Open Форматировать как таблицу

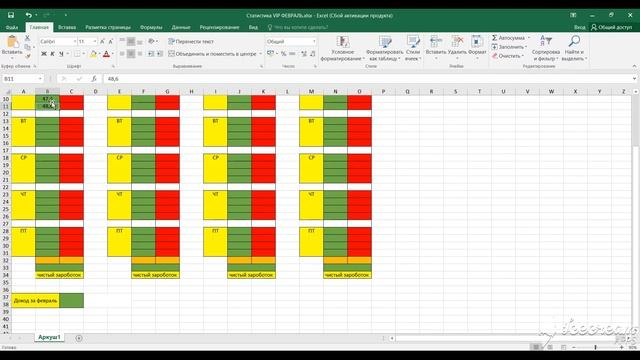pyautogui.click(x=384, y=48)
